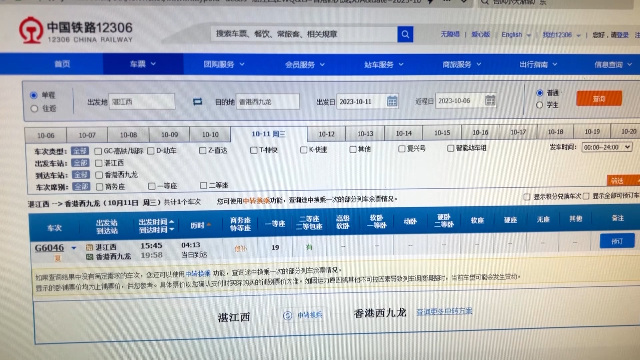
Task: Click the 目的地 destination input field
Action: (x=267, y=101)
